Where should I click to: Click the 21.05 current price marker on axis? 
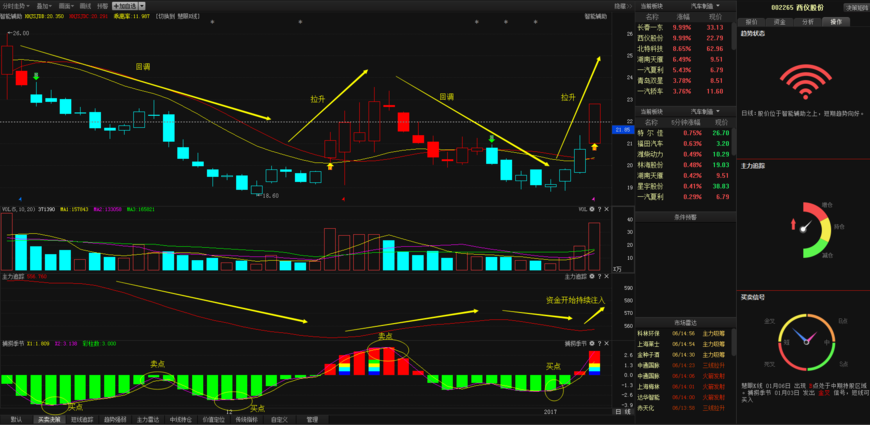pyautogui.click(x=623, y=129)
